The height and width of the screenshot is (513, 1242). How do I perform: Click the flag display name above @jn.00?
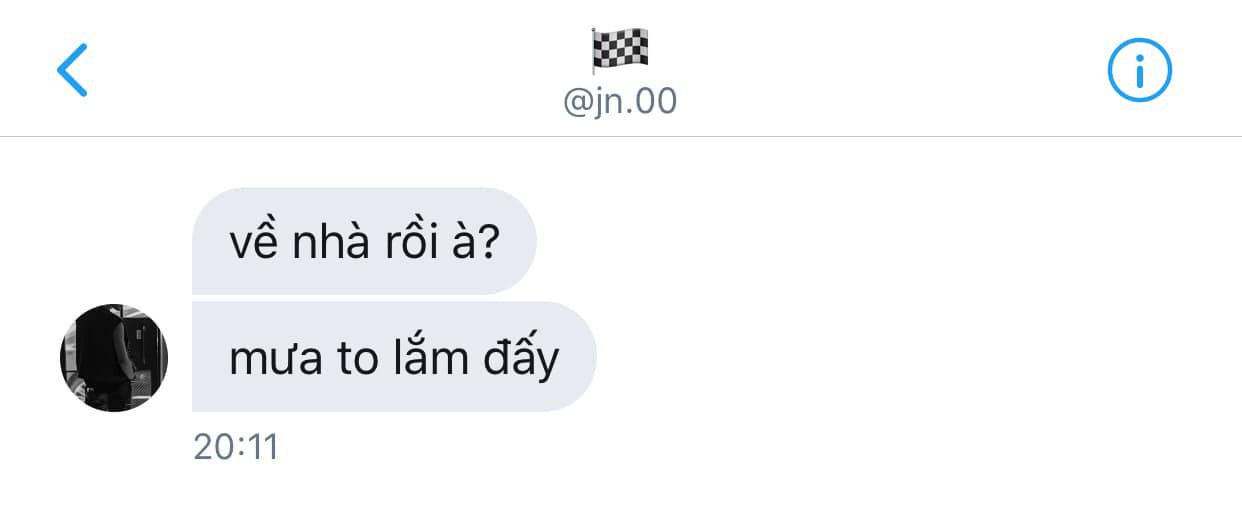(620, 50)
